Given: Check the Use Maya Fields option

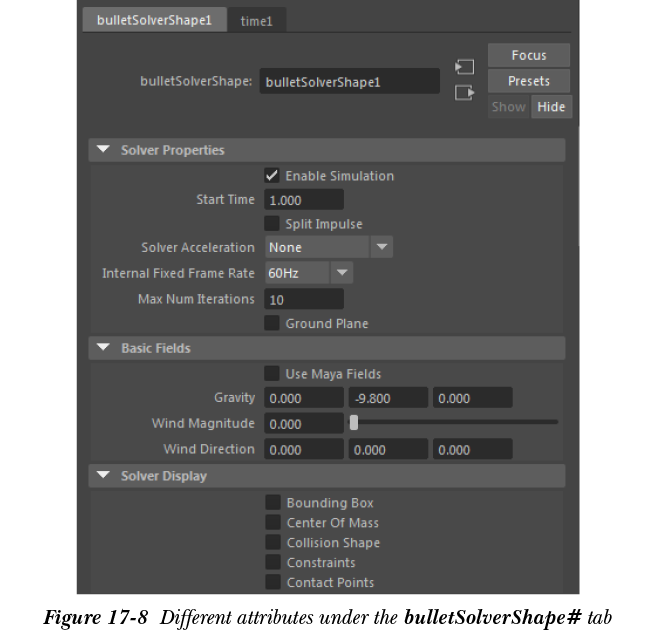Looking at the screenshot, I should pos(272,374).
